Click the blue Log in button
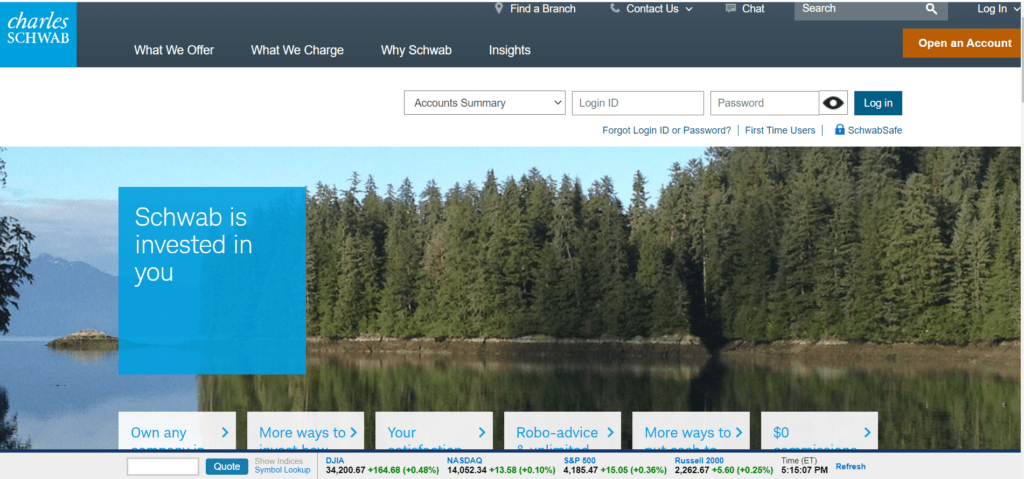This screenshot has width=1024, height=479. pyautogui.click(x=878, y=103)
